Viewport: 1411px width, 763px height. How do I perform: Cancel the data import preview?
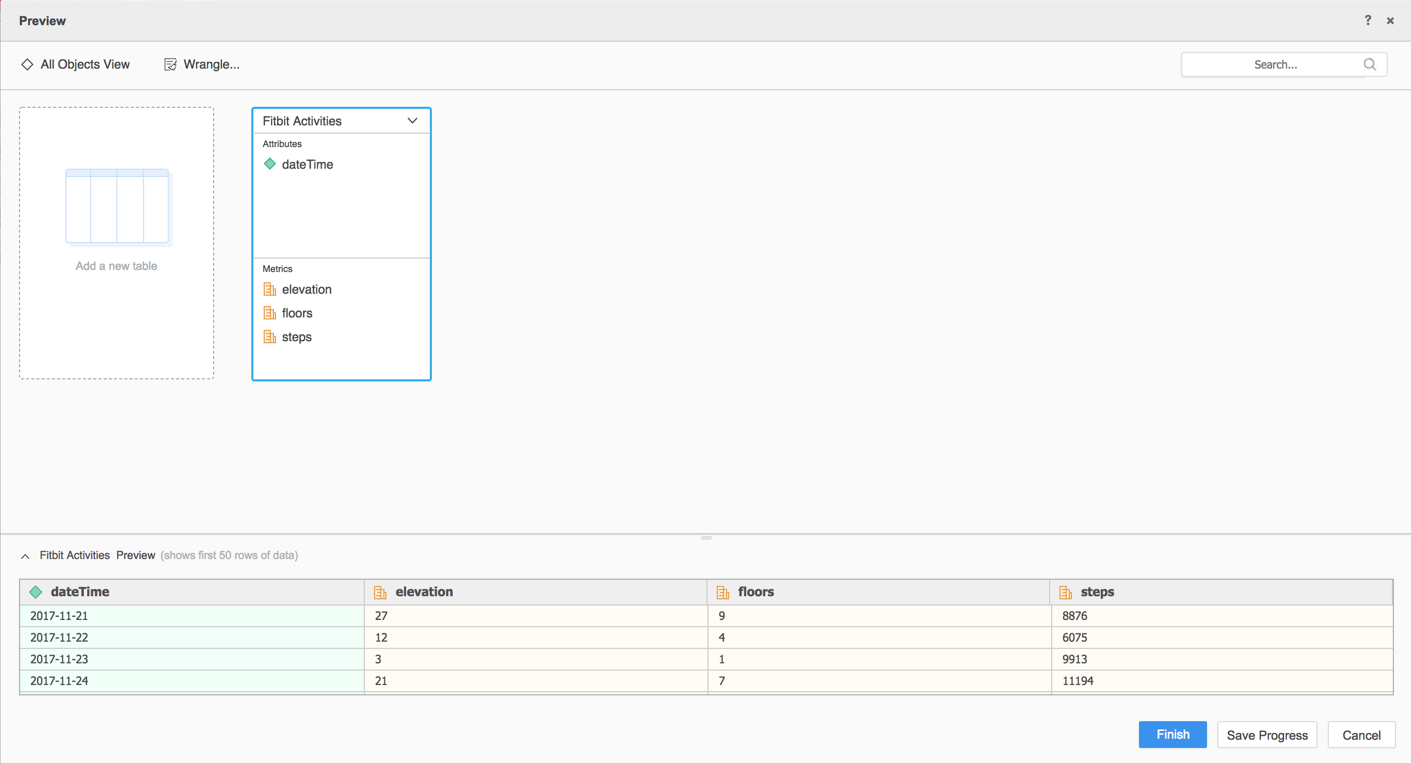[x=1361, y=735]
